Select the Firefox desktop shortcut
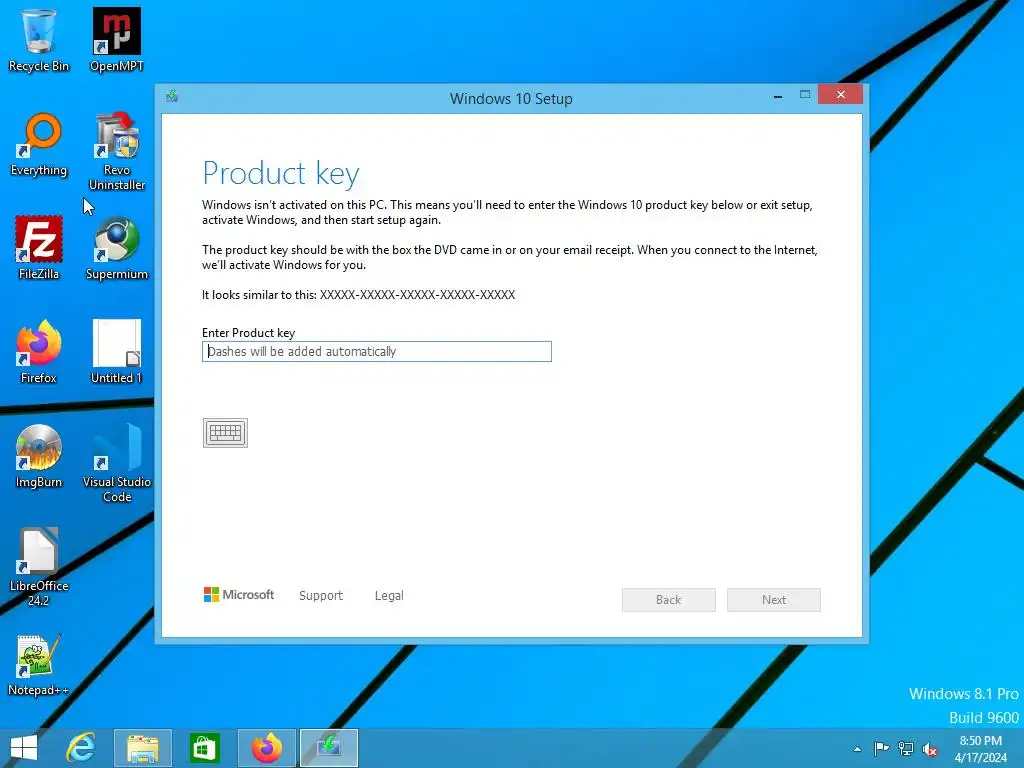Image resolution: width=1024 pixels, height=768 pixels. 39,352
